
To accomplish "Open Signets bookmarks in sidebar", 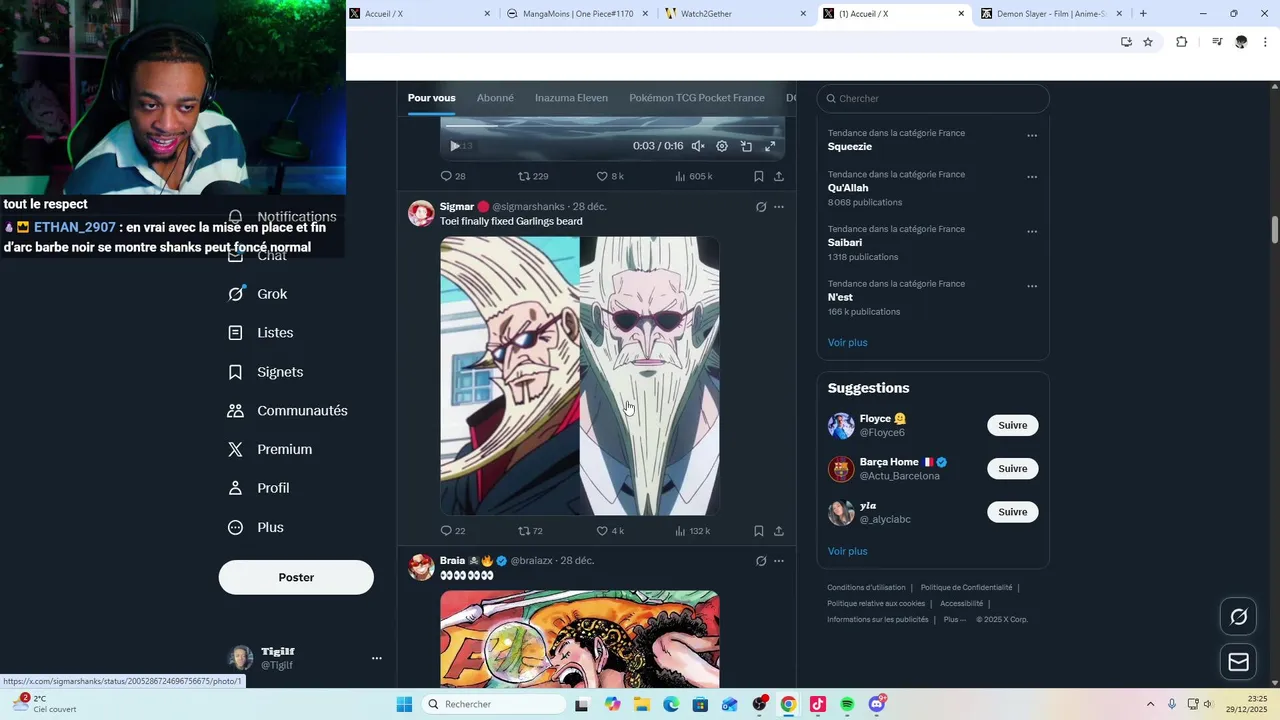I will 265,372.
